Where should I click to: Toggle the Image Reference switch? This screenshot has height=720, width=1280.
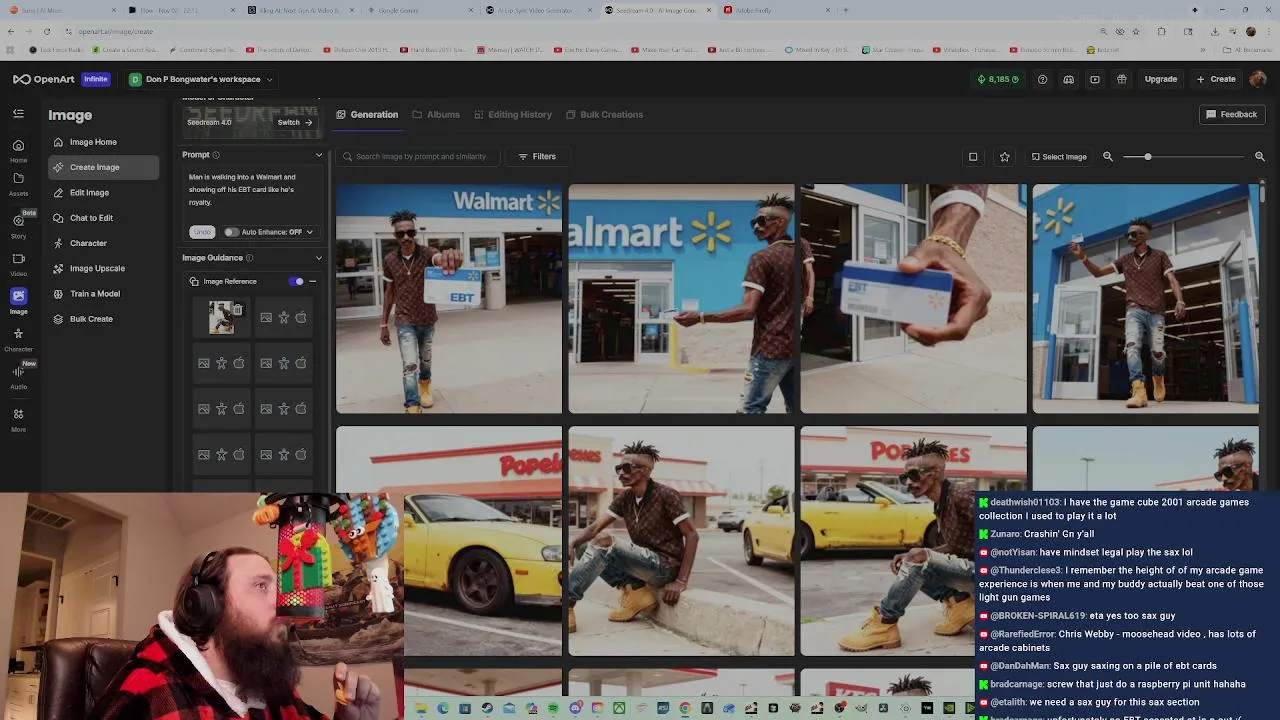coord(296,281)
